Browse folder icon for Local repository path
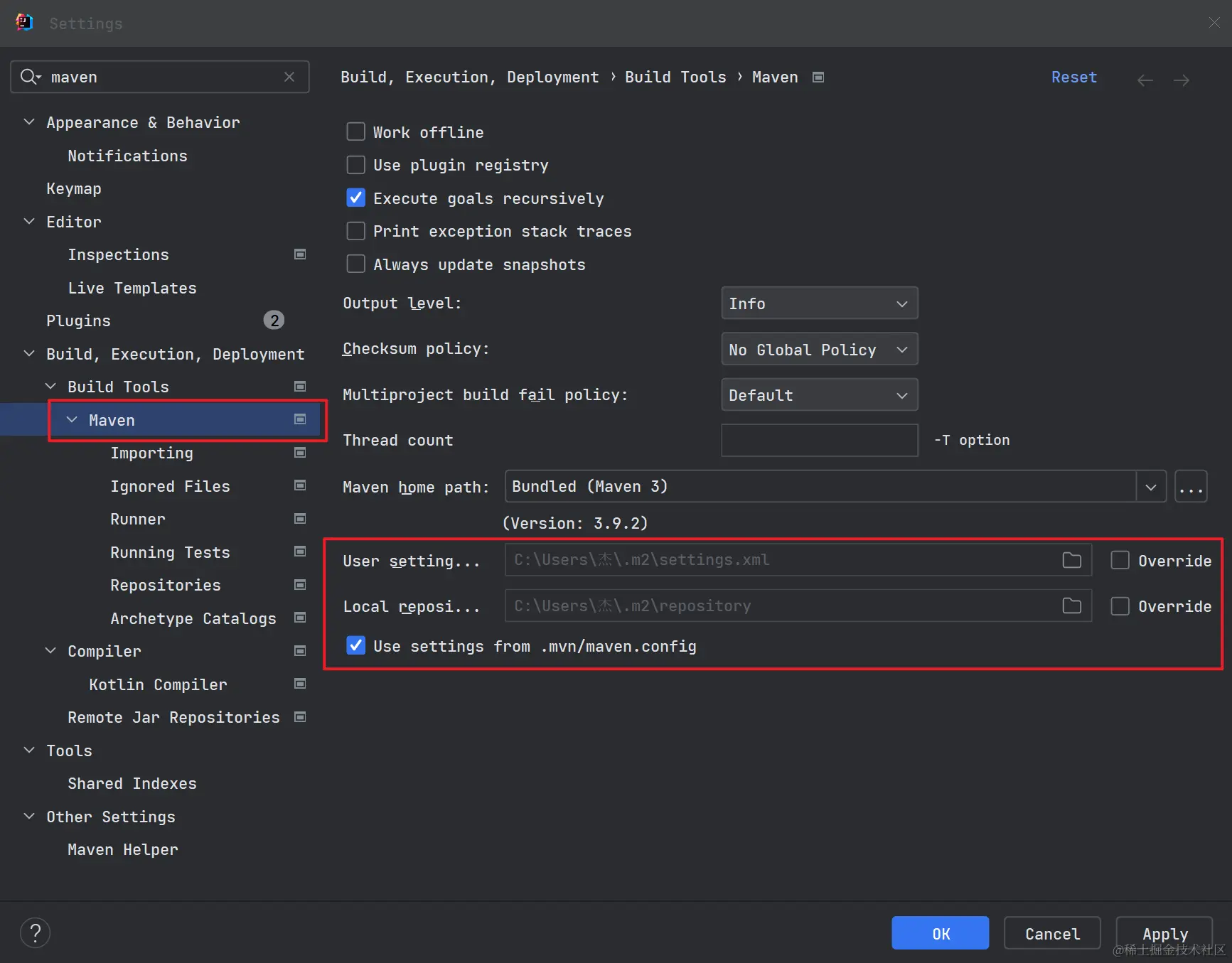This screenshot has width=1232, height=963. tap(1071, 606)
